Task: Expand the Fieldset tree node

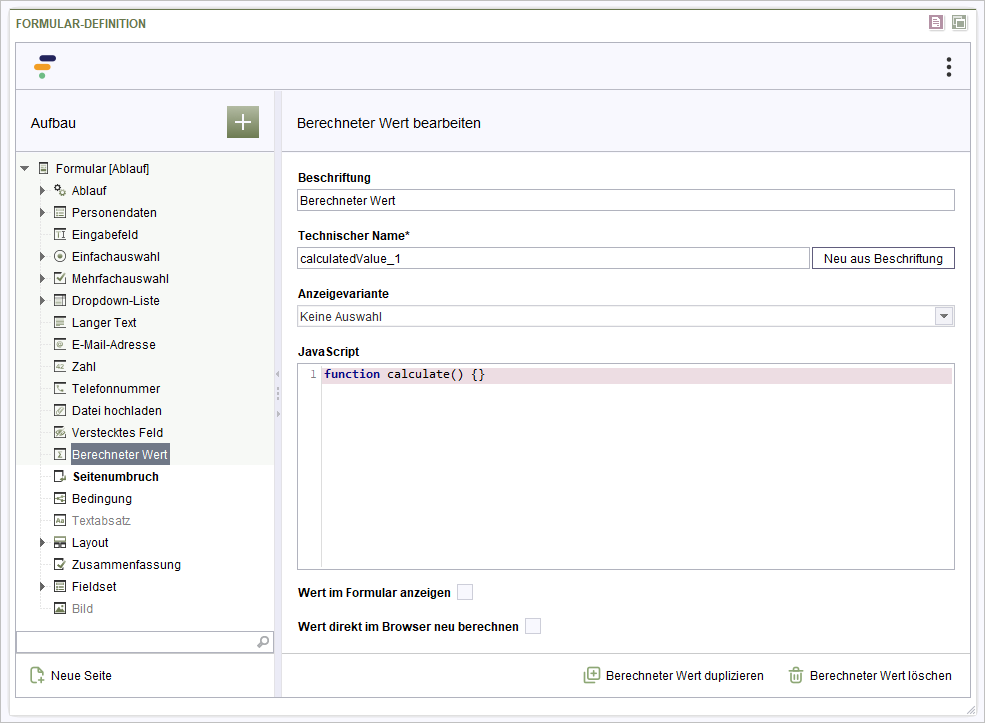Action: 42,586
